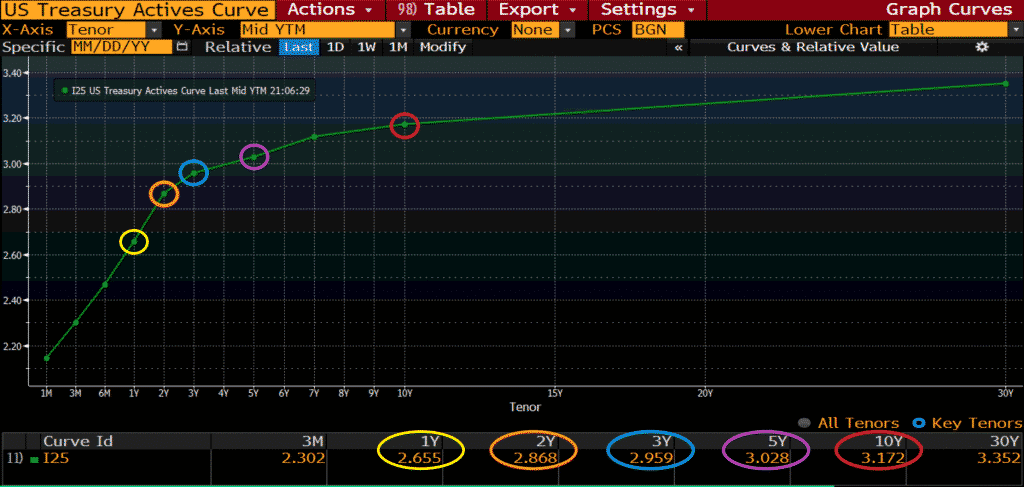This screenshot has width=1024, height=487.
Task: Select the 1W relative period
Action: coord(367,47)
